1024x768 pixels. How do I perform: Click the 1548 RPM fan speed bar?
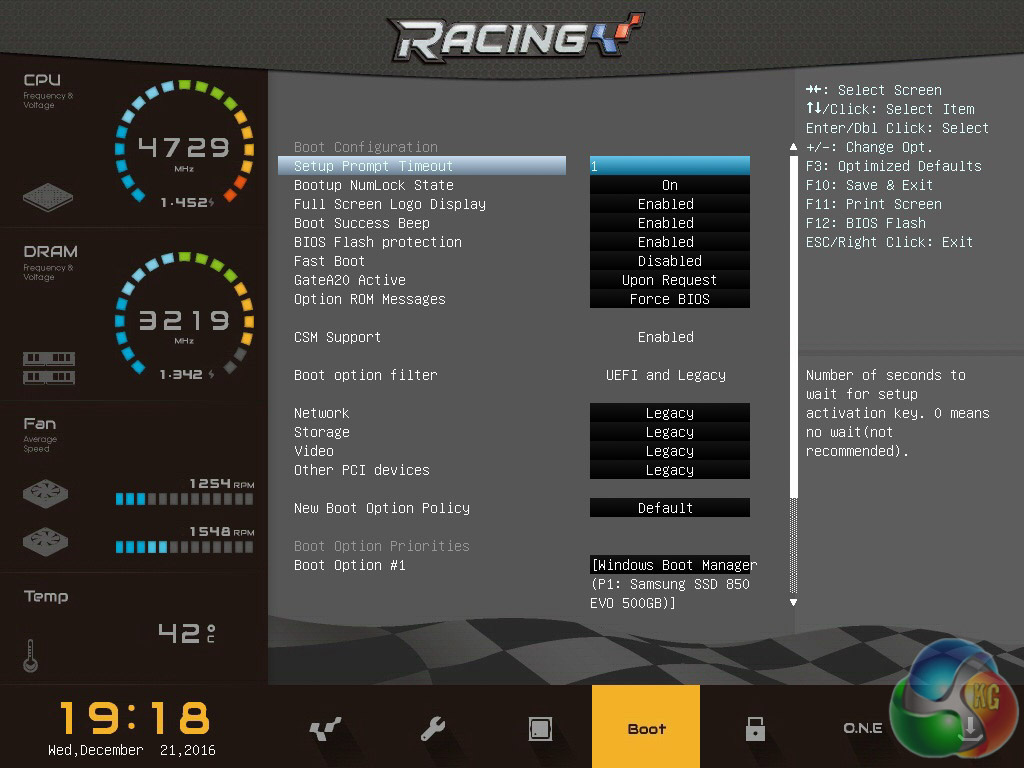point(184,547)
